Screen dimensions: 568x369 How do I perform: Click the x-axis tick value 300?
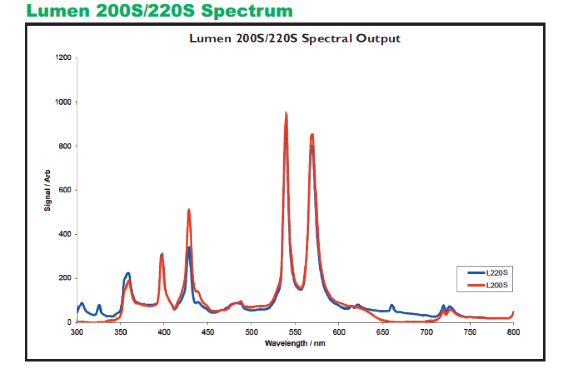77,332
